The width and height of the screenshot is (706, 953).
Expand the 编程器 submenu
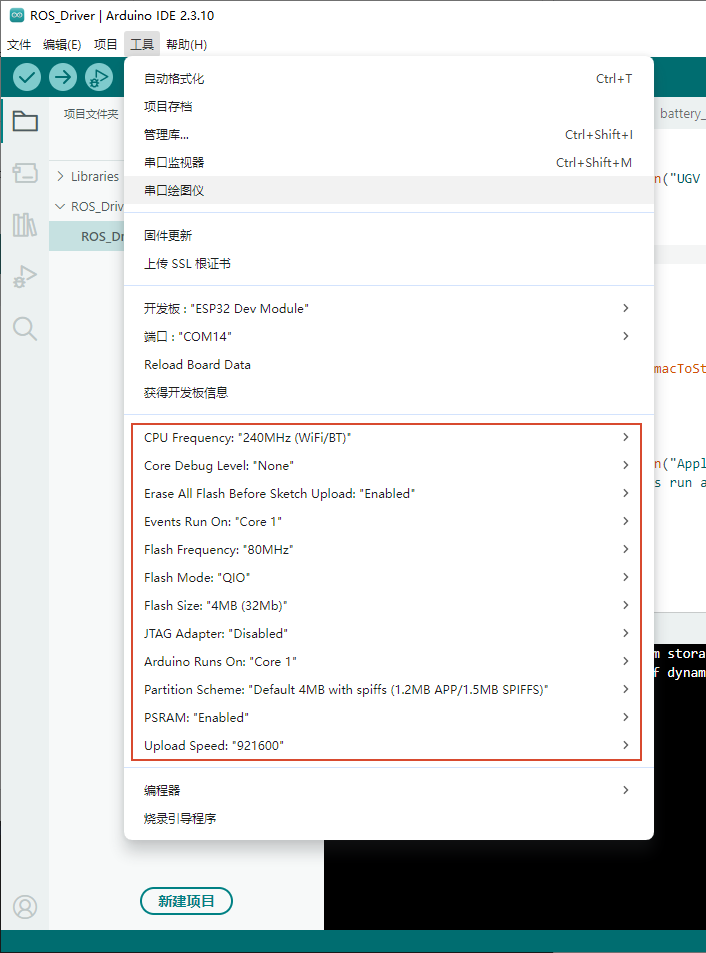(x=389, y=790)
